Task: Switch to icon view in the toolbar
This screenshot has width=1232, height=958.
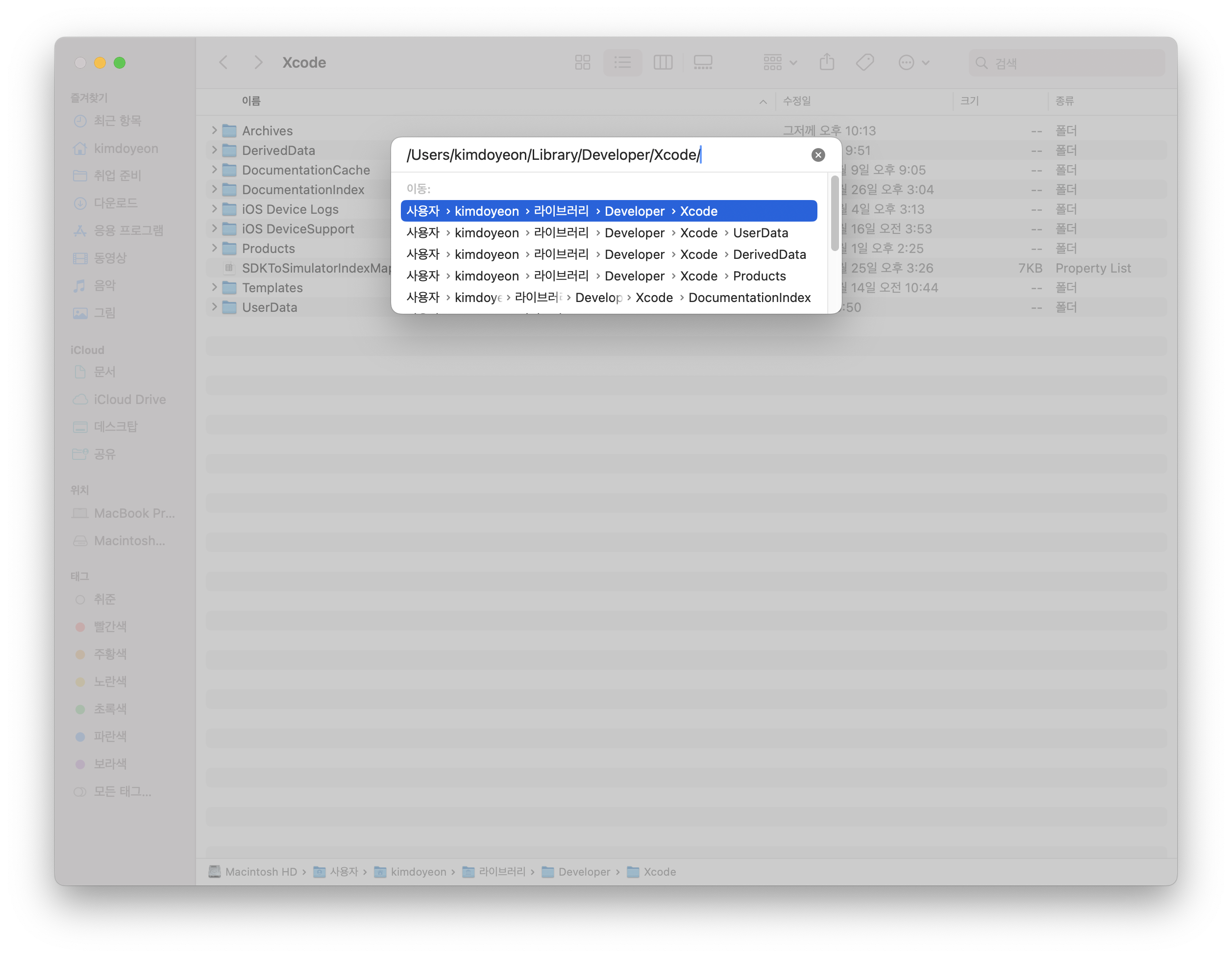Action: click(582, 62)
